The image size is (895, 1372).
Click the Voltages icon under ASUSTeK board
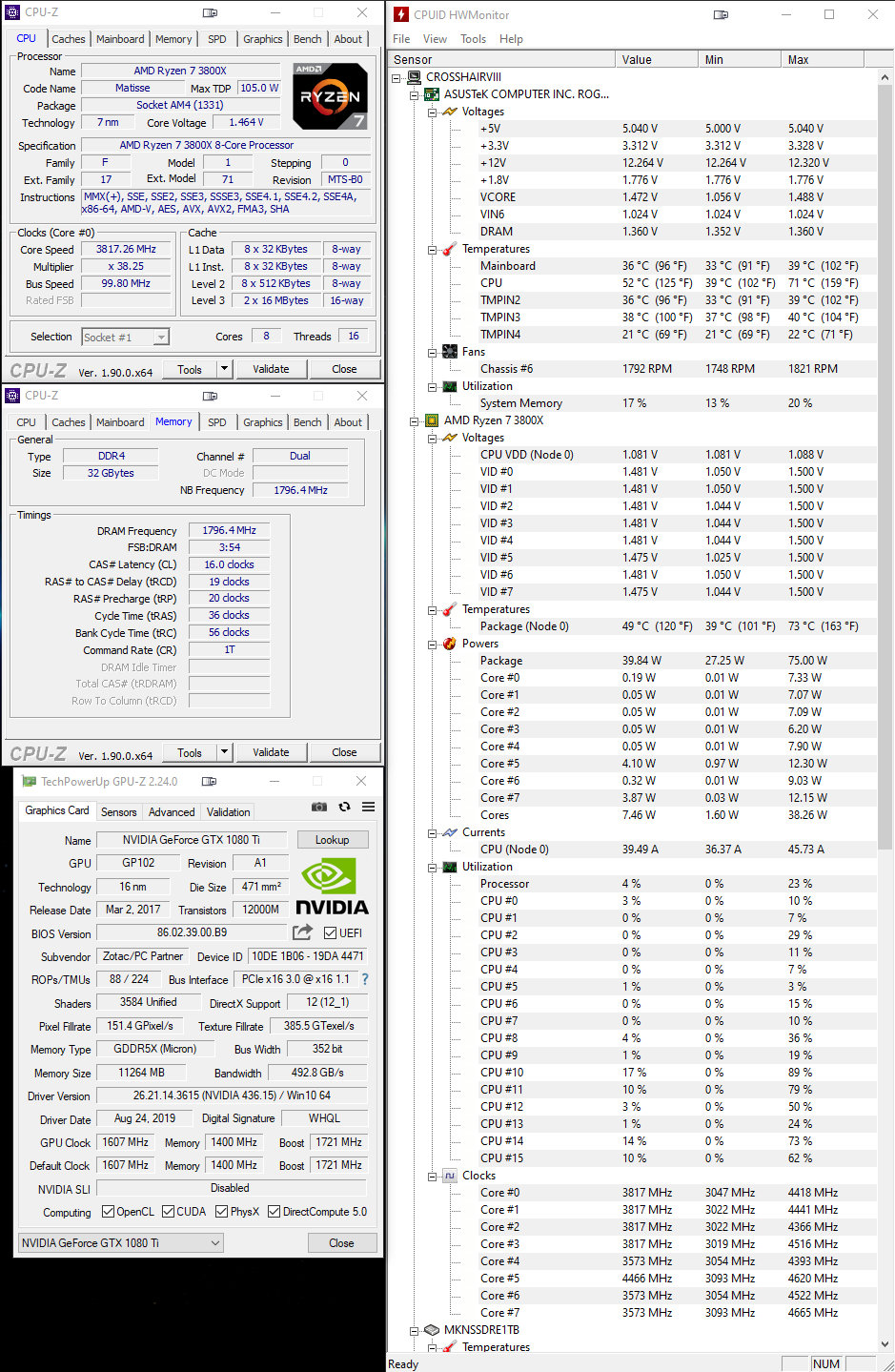coord(450,112)
